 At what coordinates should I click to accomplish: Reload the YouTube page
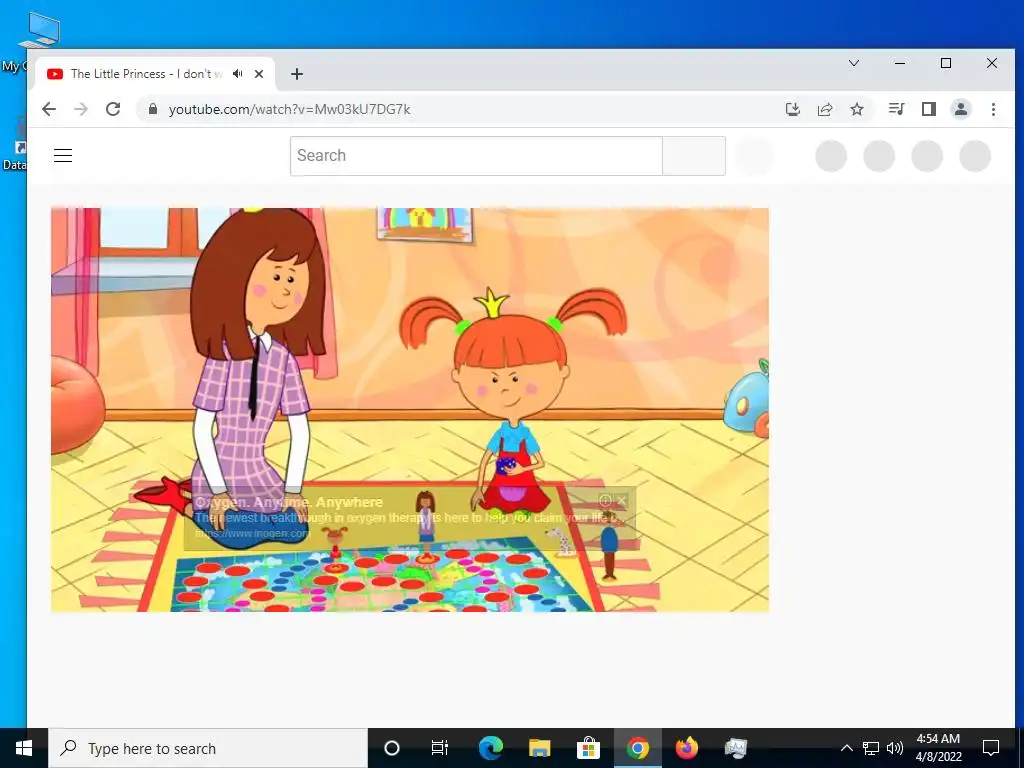pos(113,109)
